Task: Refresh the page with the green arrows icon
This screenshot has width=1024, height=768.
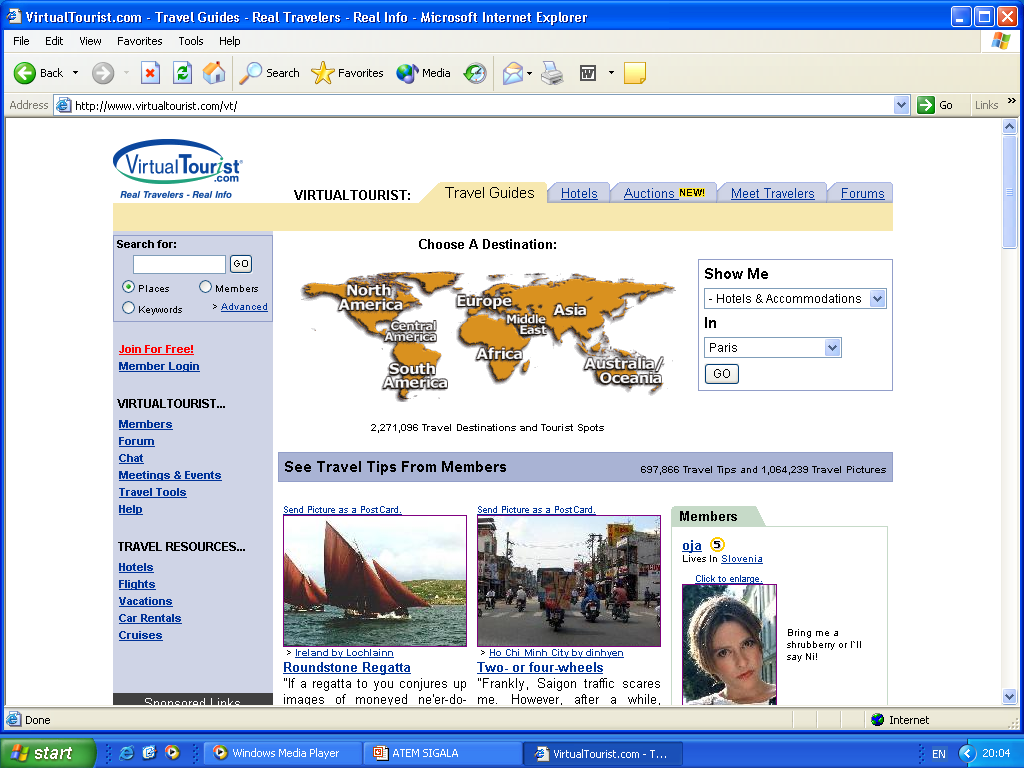Action: [x=182, y=73]
